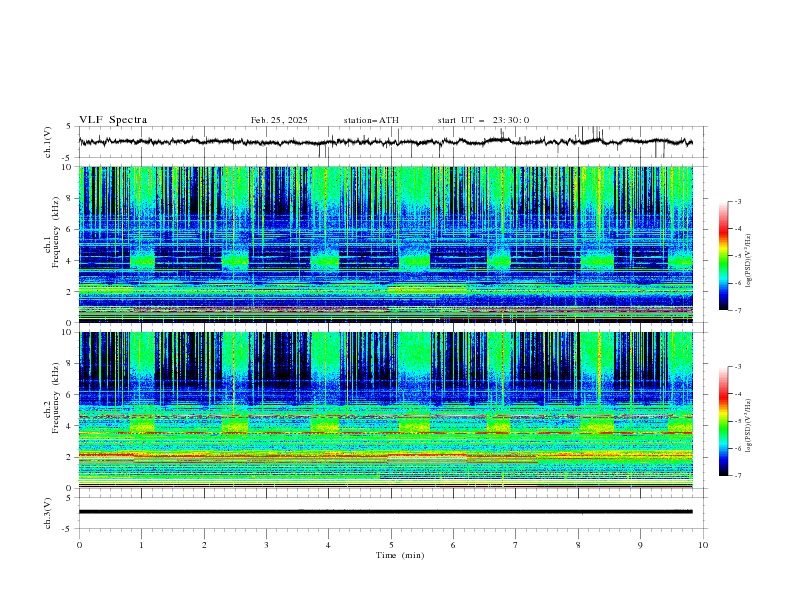Click the ch.1 waveform trace panel
Viewport: 792px width, 612px height.
tap(393, 142)
